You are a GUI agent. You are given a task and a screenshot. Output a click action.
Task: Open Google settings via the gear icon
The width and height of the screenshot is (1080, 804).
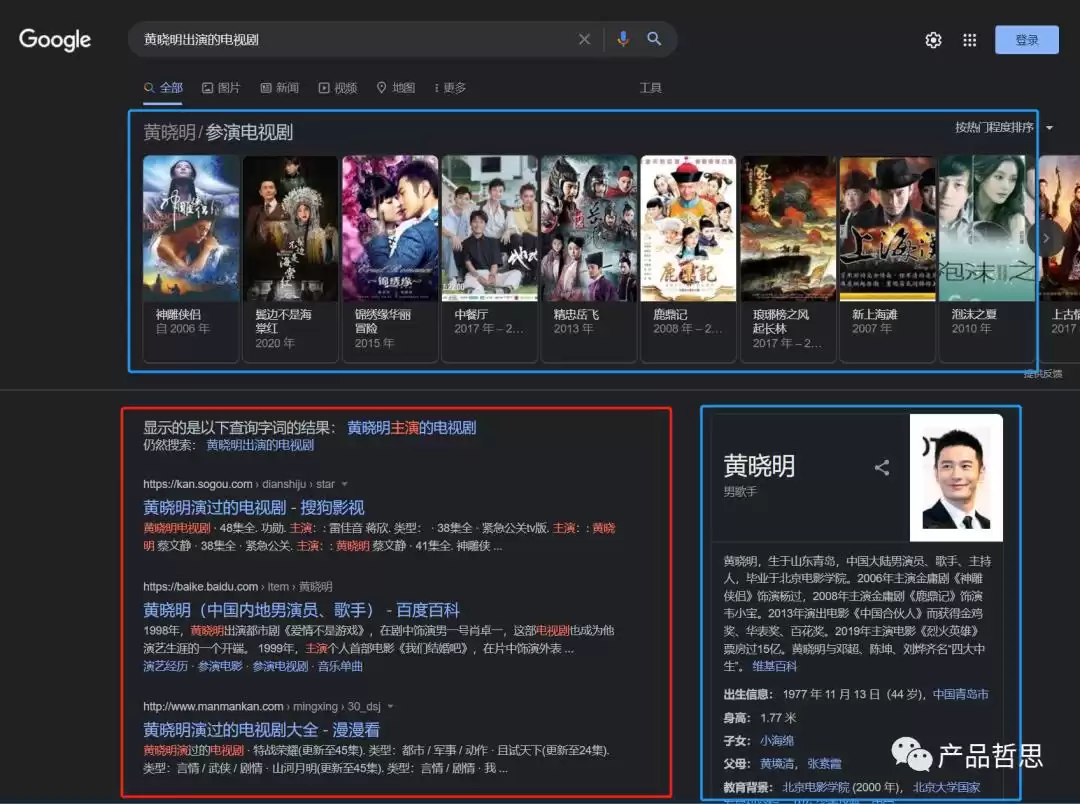pos(933,39)
